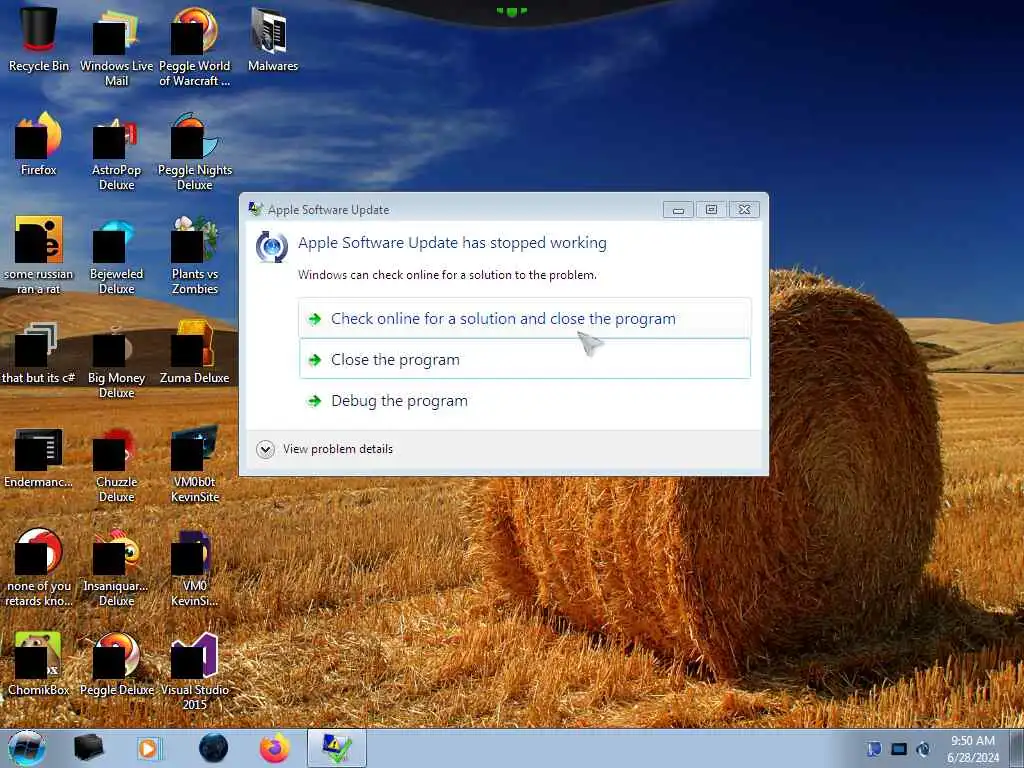The image size is (1024, 768).
Task: Check online for a solution and close program
Action: [x=524, y=318]
